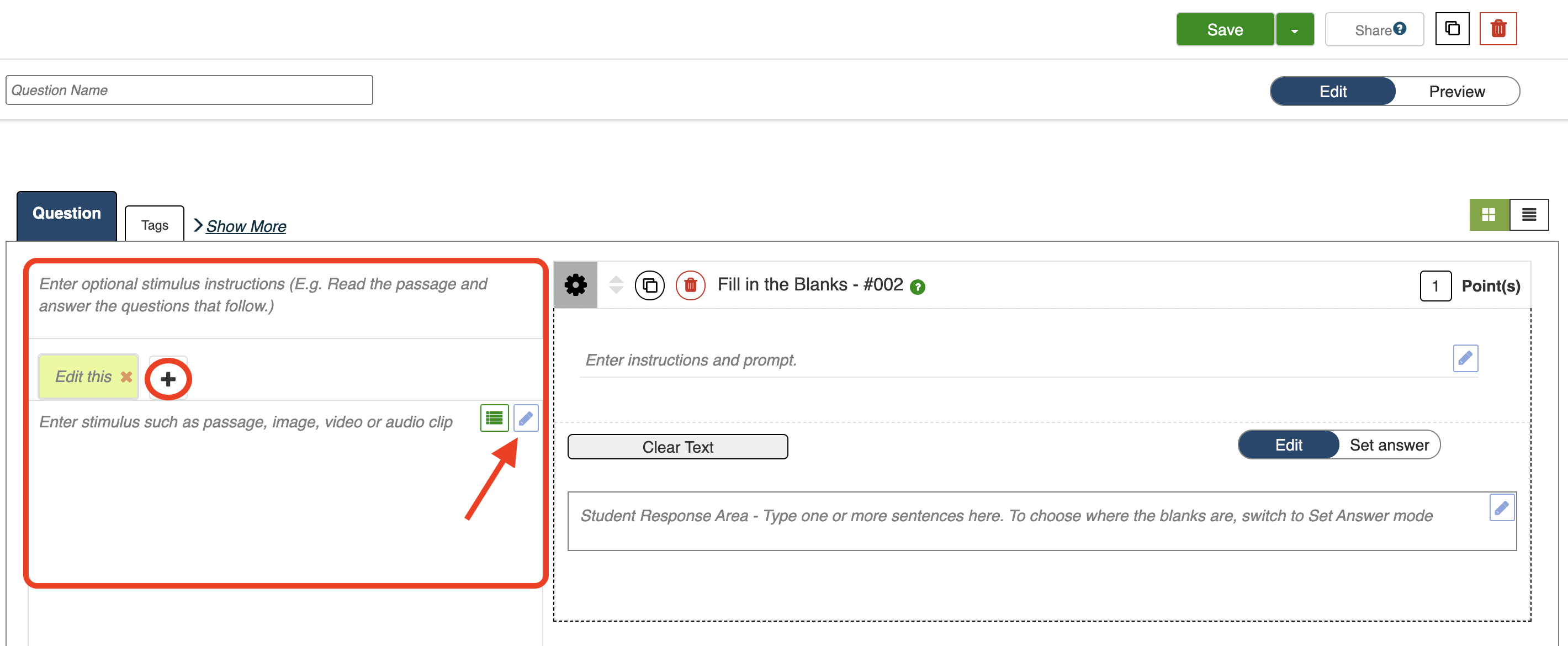This screenshot has height=646, width=1568.
Task: Open the Fill in the Blanks settings gear
Action: coord(575,285)
